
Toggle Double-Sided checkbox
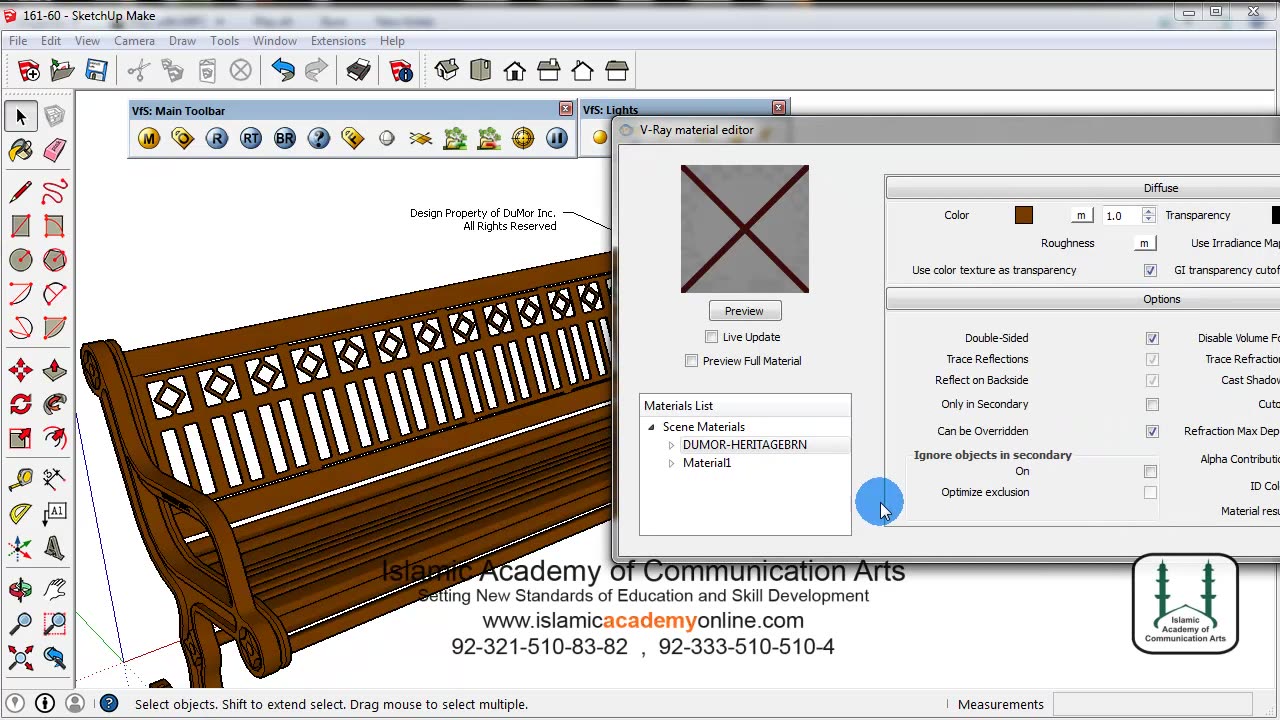pyautogui.click(x=1152, y=338)
